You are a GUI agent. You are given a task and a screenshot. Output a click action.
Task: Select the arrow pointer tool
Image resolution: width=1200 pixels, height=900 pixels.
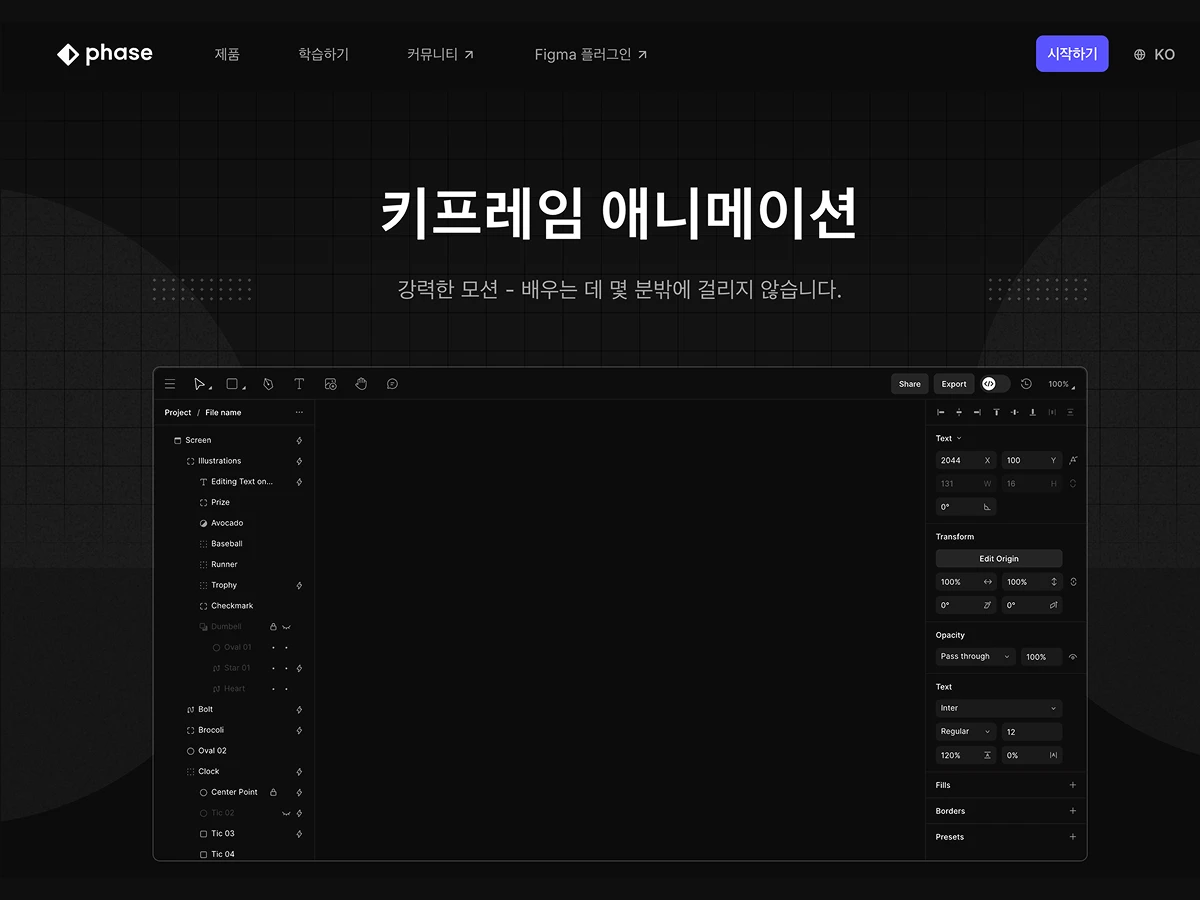tap(200, 384)
